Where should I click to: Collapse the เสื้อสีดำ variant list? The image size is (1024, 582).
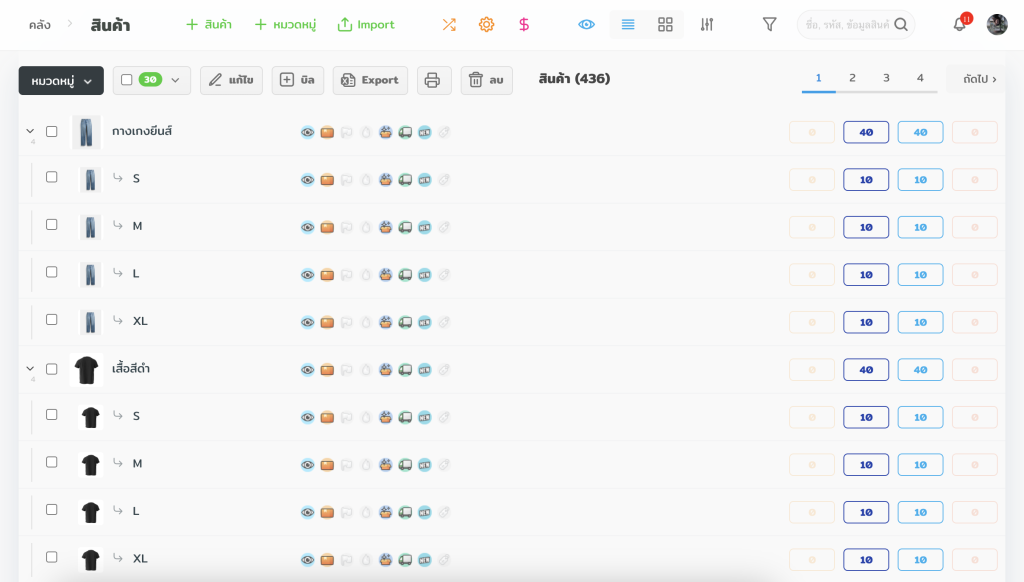pyautogui.click(x=30, y=369)
